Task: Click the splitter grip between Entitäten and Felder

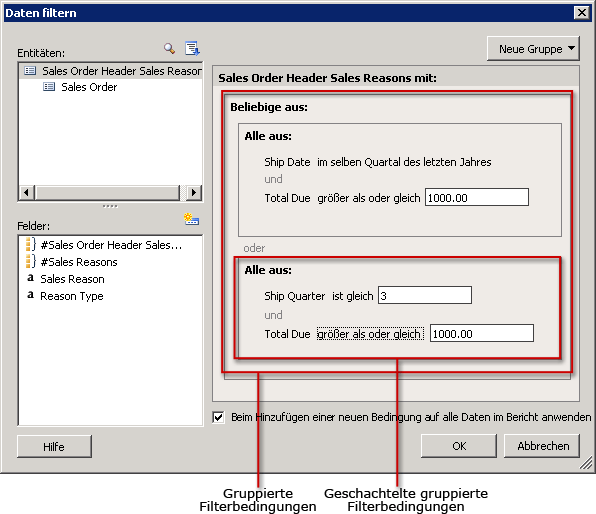Action: click(x=110, y=206)
